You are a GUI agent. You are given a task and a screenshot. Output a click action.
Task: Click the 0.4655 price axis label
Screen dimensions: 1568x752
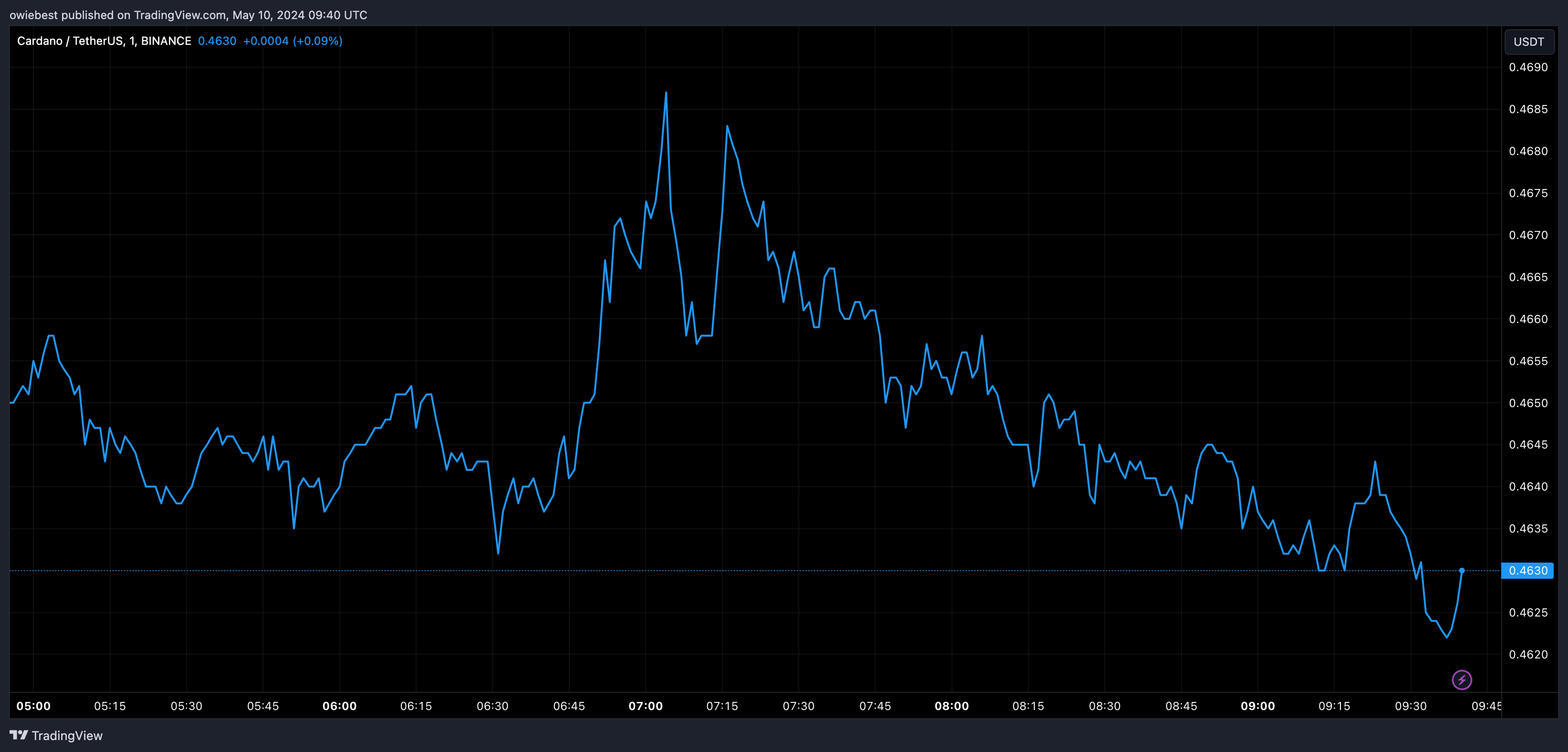(1528, 361)
